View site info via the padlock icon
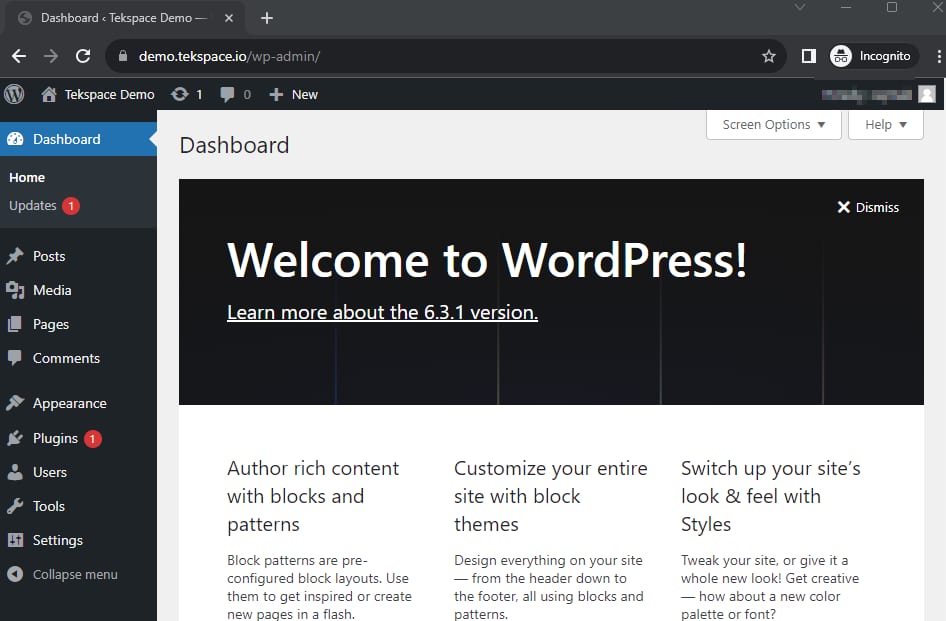 click(x=123, y=56)
